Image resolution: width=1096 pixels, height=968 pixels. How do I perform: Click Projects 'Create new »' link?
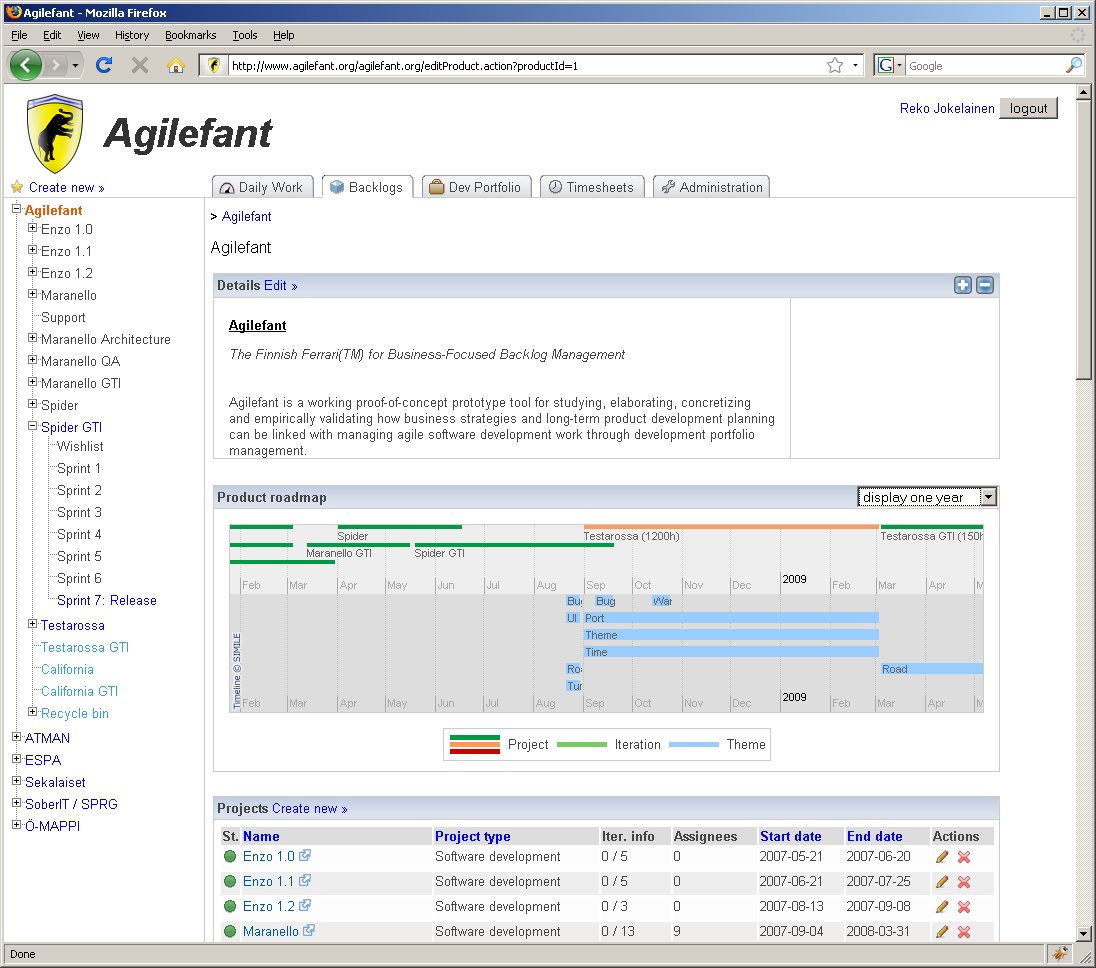[310, 808]
